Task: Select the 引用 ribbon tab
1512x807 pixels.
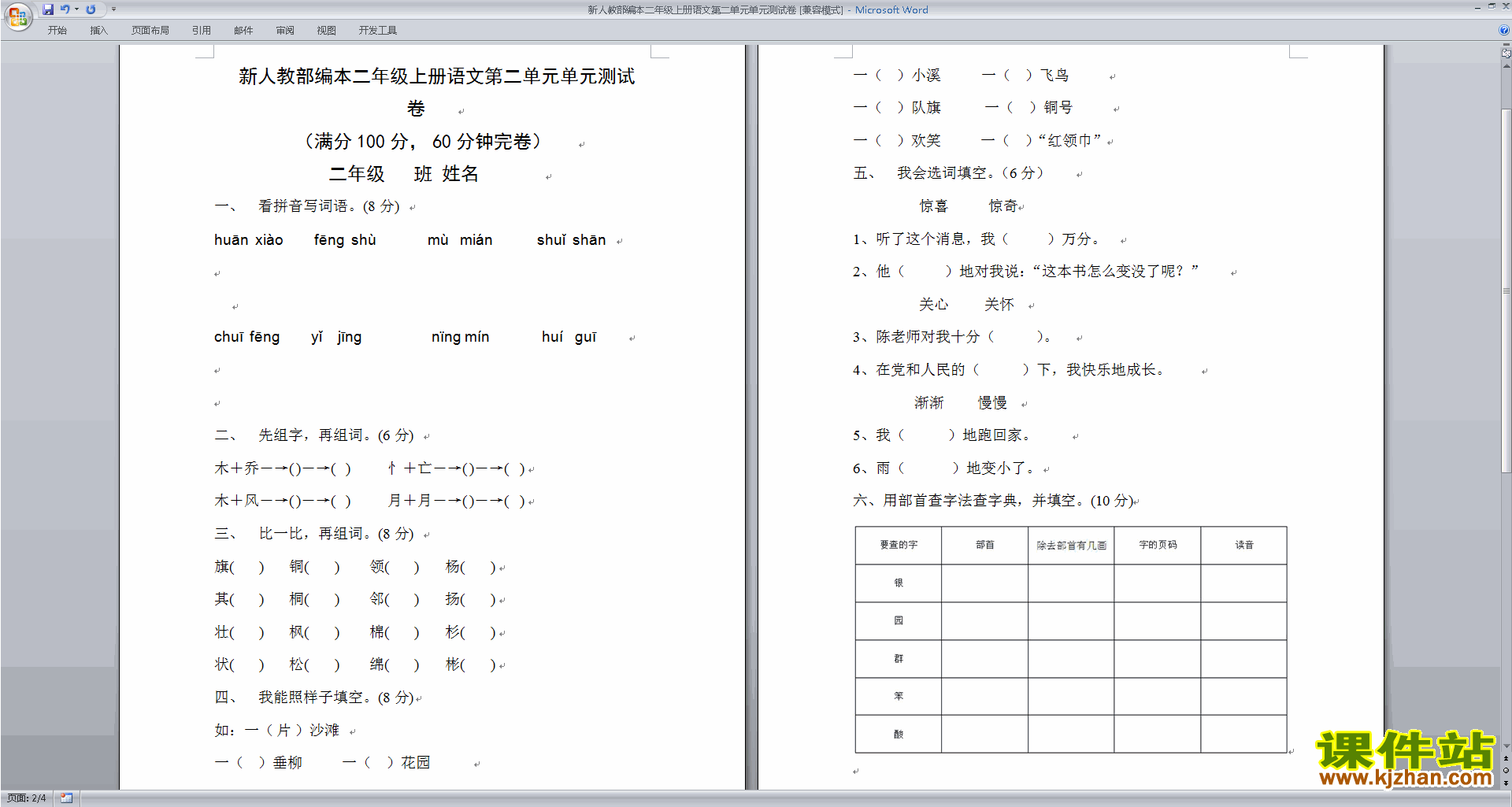Action: point(202,31)
